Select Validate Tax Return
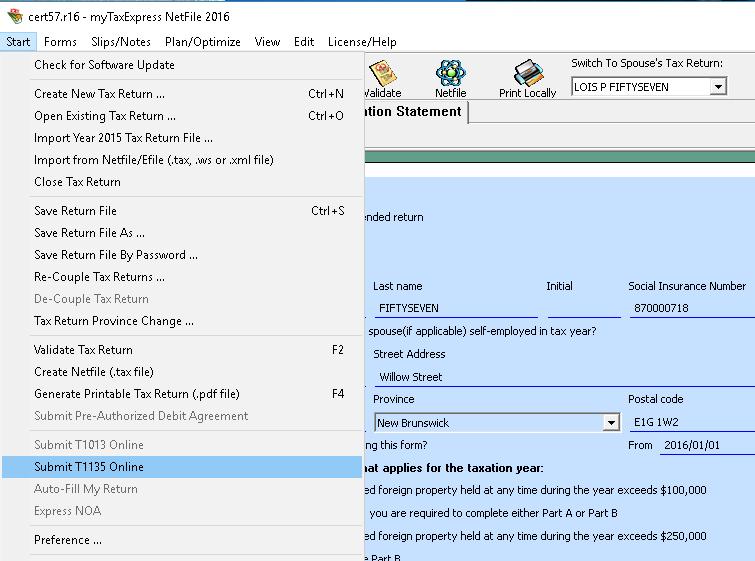Screen dimensions: 755x561 tap(182, 350)
